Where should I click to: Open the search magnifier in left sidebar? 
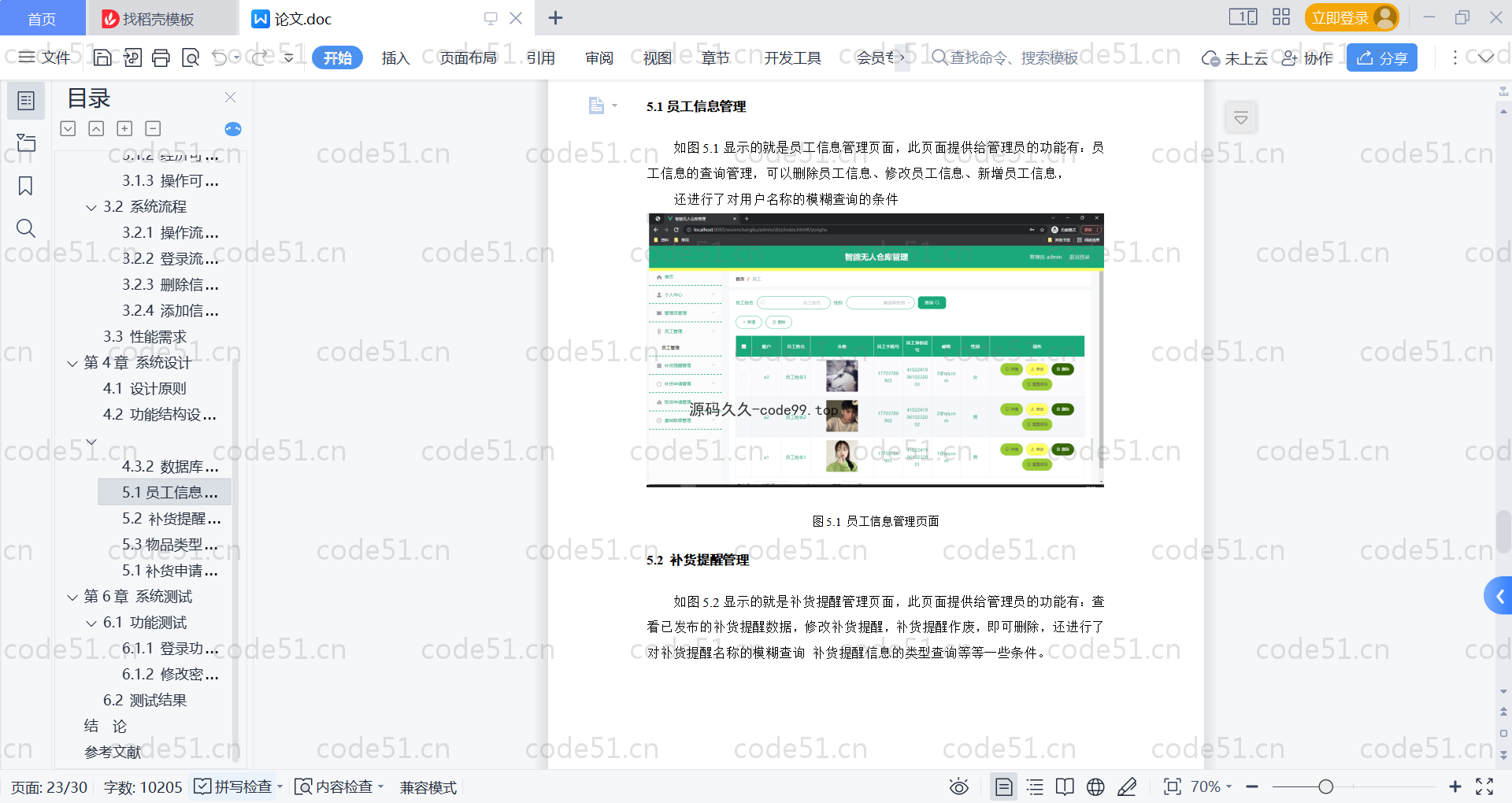click(26, 228)
